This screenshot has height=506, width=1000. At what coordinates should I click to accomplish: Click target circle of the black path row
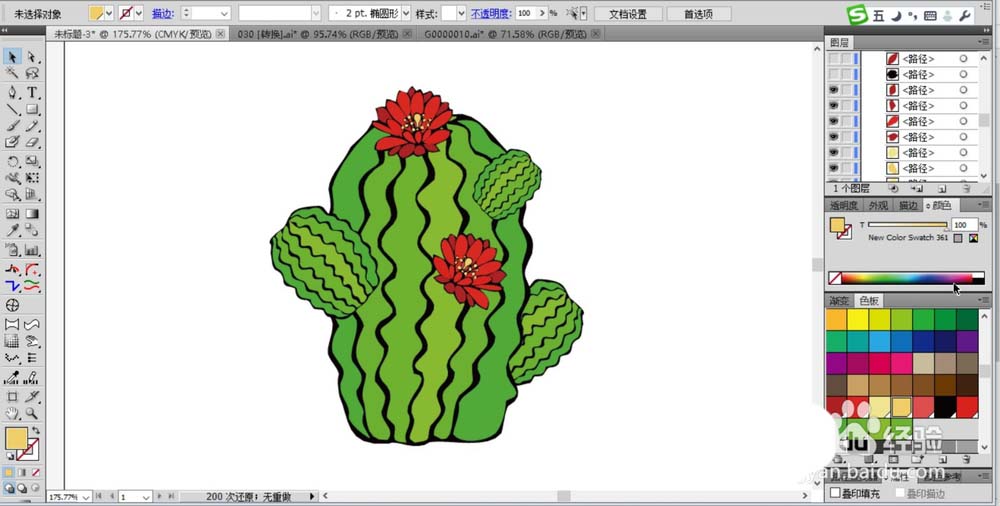click(x=963, y=75)
